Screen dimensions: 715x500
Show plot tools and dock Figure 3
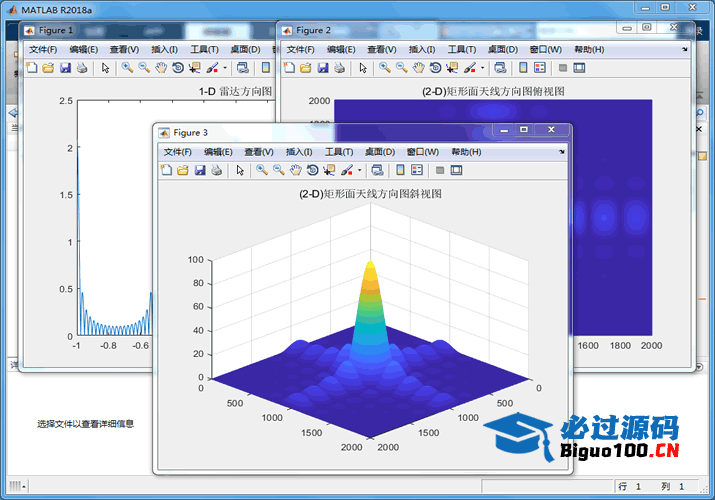[456, 170]
